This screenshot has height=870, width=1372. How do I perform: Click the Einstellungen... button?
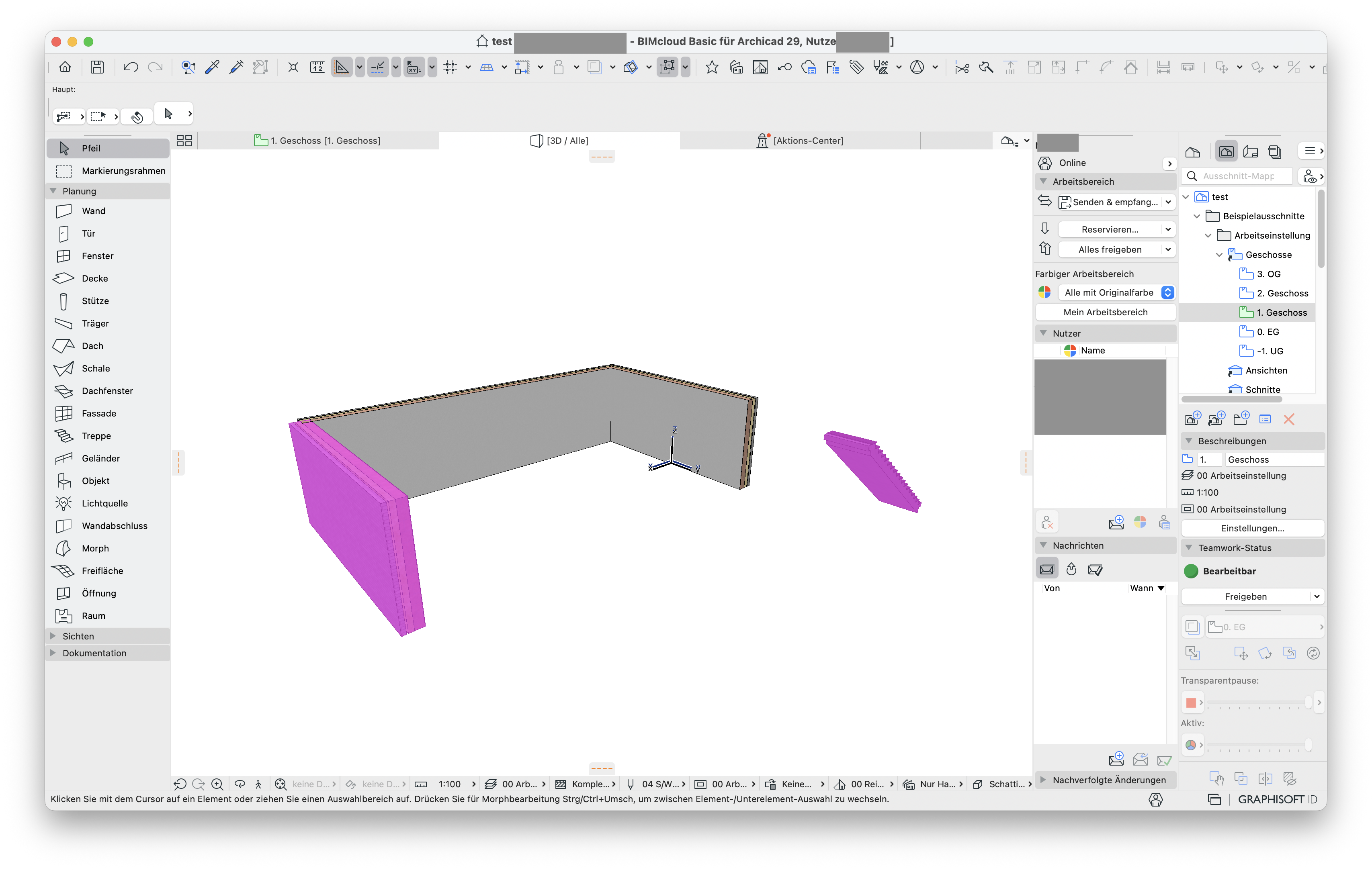click(x=1252, y=528)
